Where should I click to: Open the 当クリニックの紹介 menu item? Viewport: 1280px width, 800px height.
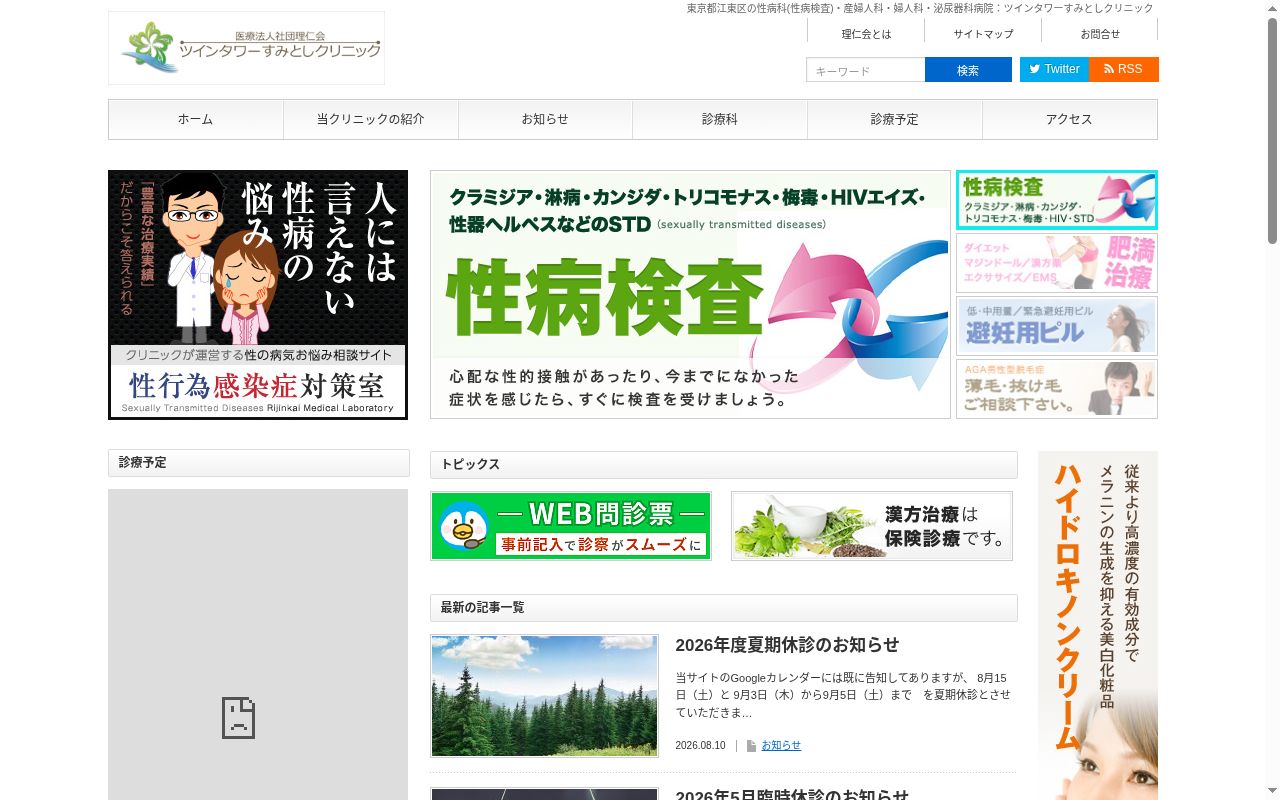[371, 119]
